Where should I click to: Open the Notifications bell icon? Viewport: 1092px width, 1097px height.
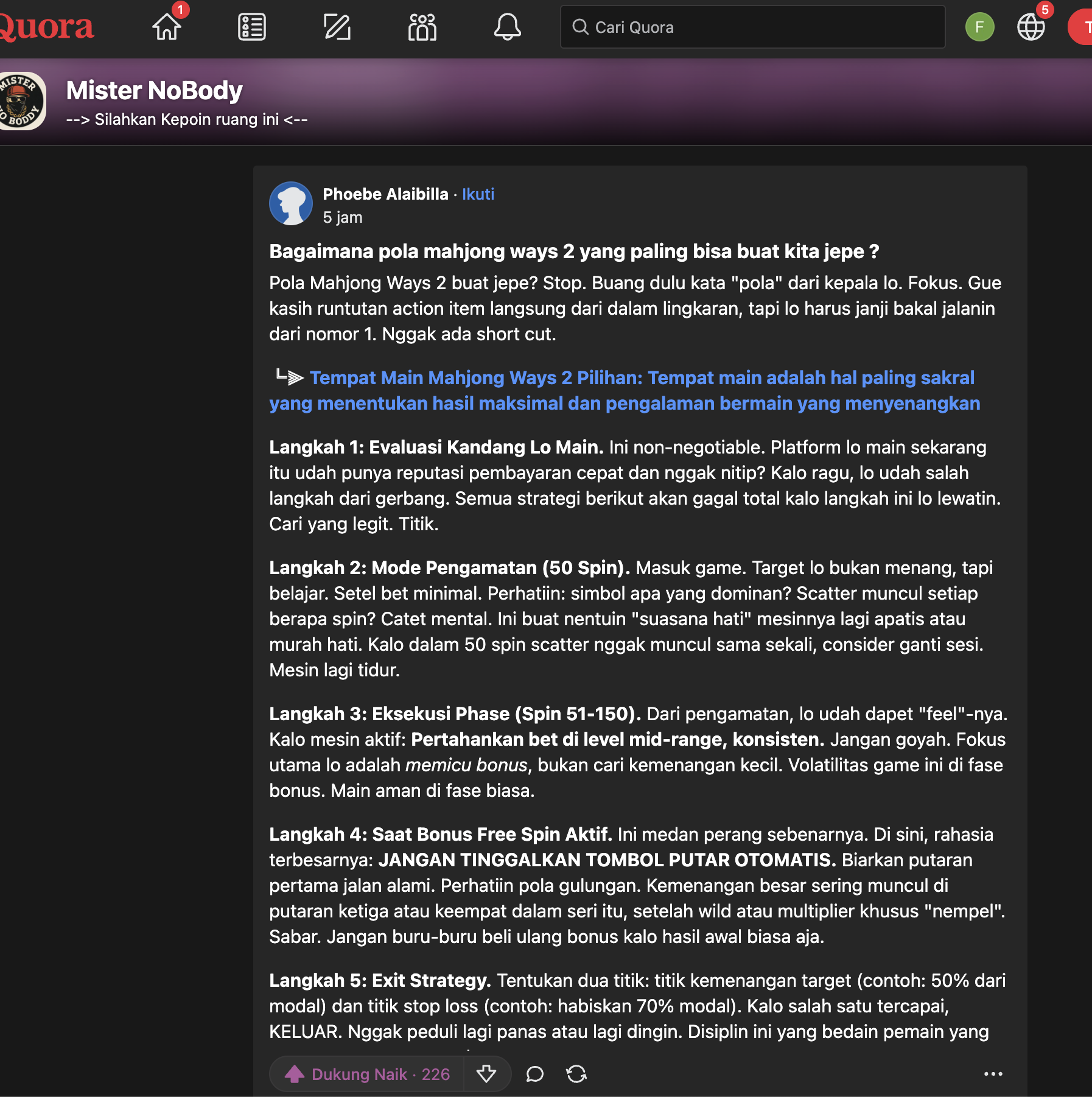(507, 27)
